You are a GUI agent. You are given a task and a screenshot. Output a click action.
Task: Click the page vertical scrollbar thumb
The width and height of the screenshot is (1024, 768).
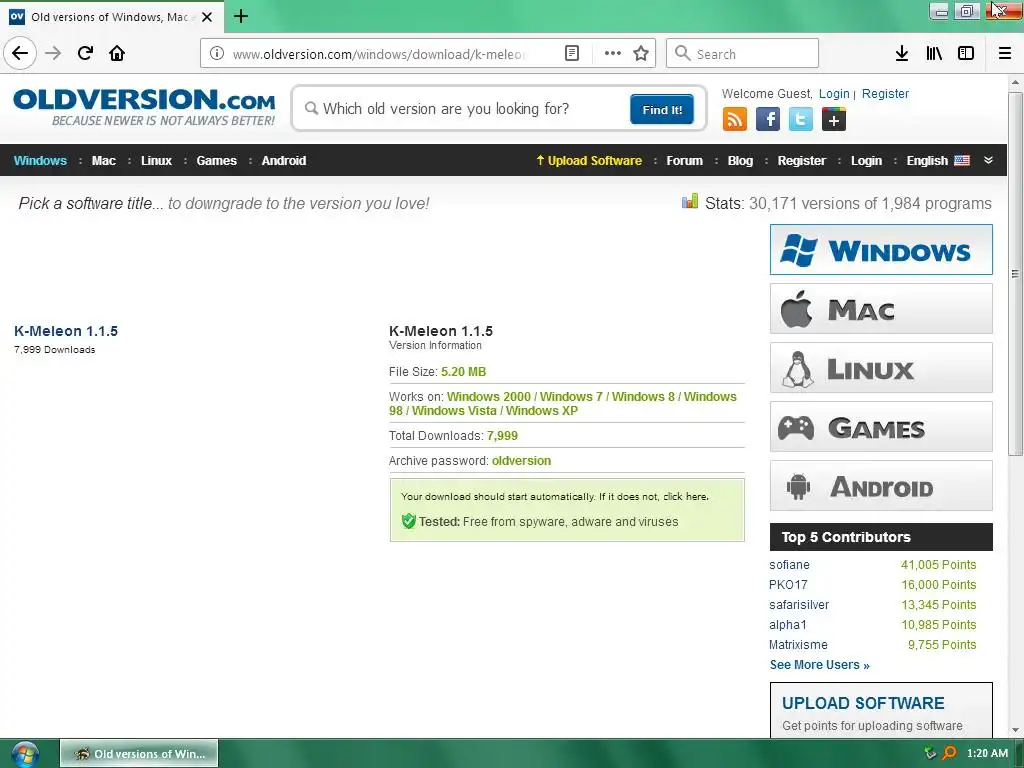point(1015,273)
